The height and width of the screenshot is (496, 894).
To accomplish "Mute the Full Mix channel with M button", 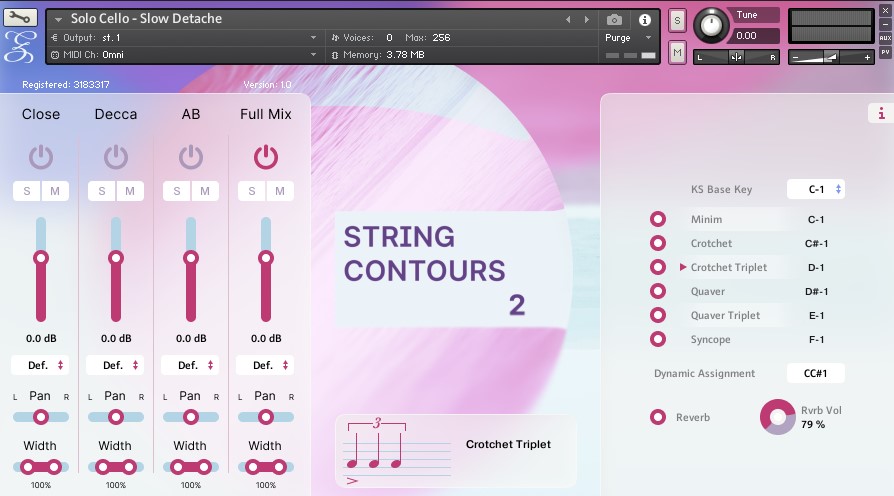I will point(280,191).
